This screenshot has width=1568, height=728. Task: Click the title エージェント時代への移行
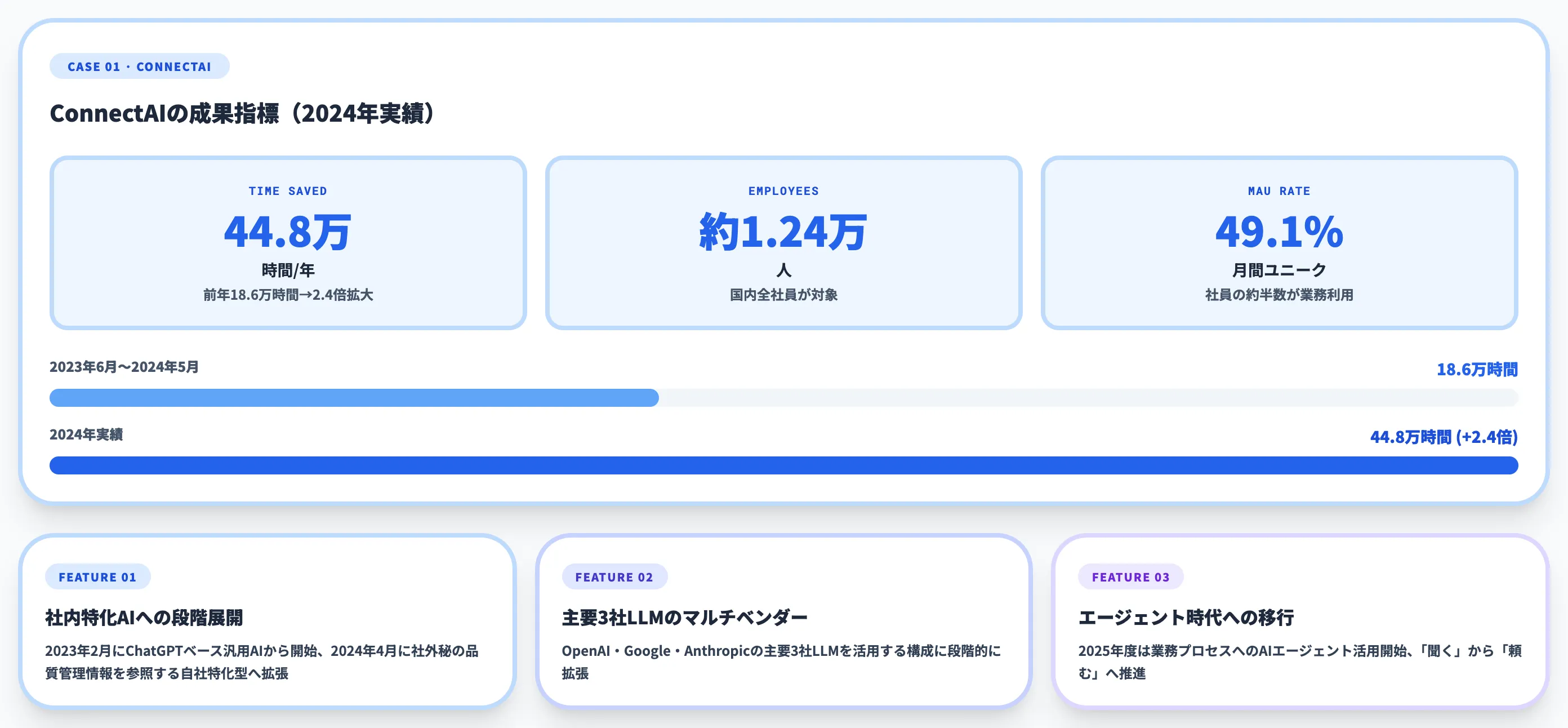click(x=1186, y=618)
